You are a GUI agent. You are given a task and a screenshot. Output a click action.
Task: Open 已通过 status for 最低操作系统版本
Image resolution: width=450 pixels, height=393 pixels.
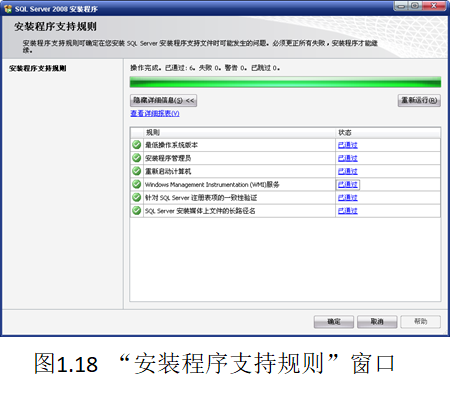click(347, 145)
